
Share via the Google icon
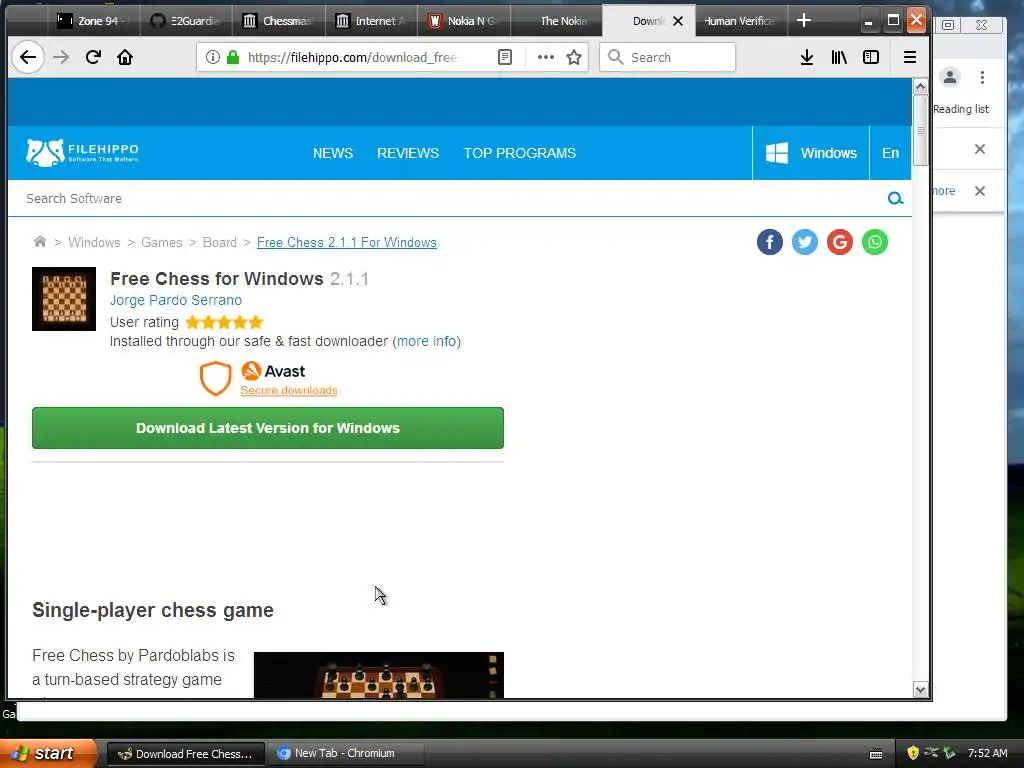[x=840, y=242]
